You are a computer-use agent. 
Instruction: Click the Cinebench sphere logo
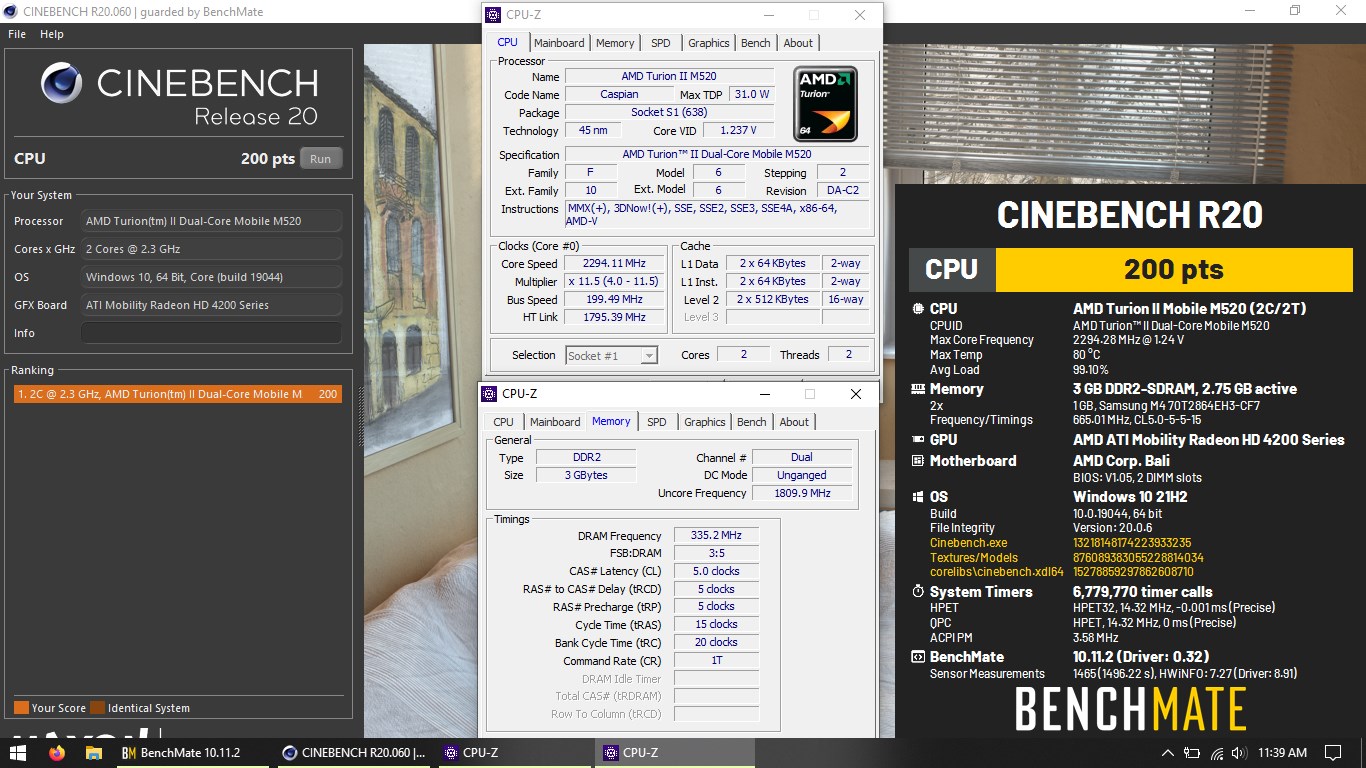click(x=61, y=83)
